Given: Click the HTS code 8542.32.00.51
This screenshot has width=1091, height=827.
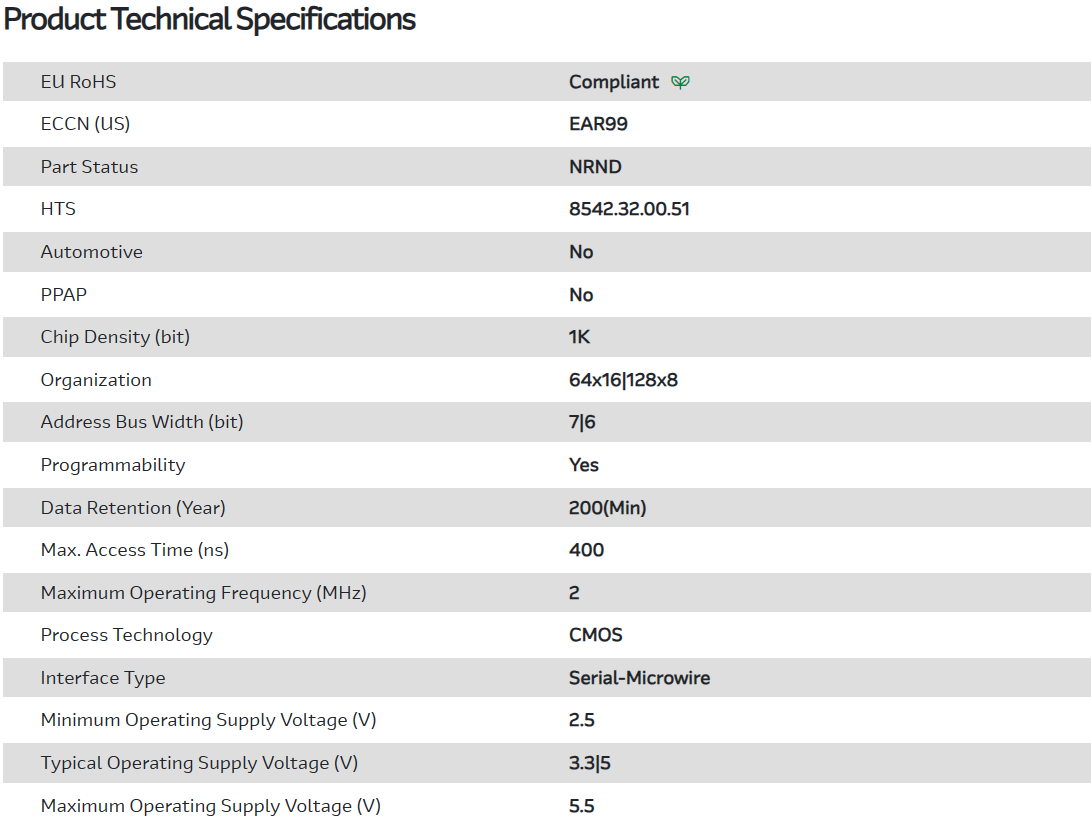Looking at the screenshot, I should coord(629,209).
